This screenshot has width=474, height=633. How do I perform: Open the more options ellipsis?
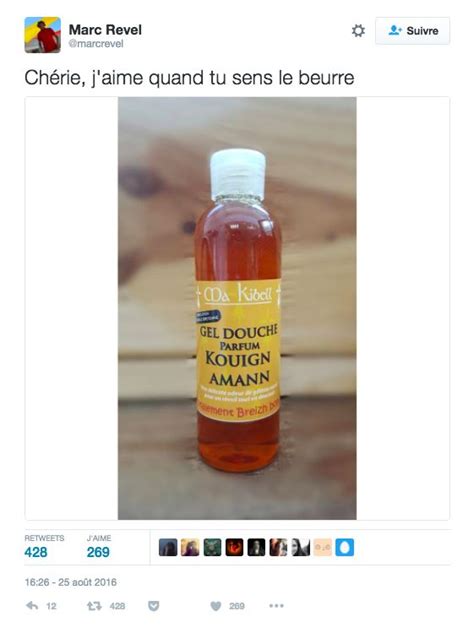276,606
